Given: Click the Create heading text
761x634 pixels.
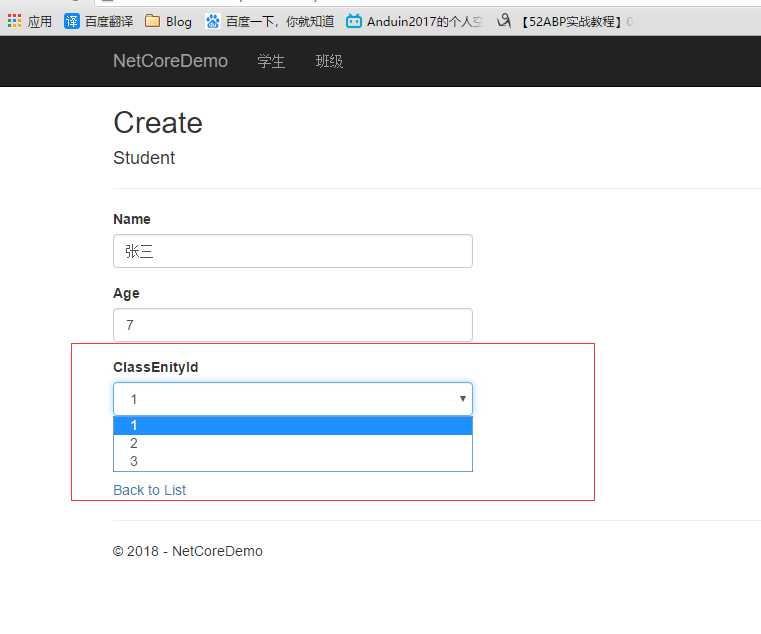Looking at the screenshot, I should [x=158, y=122].
